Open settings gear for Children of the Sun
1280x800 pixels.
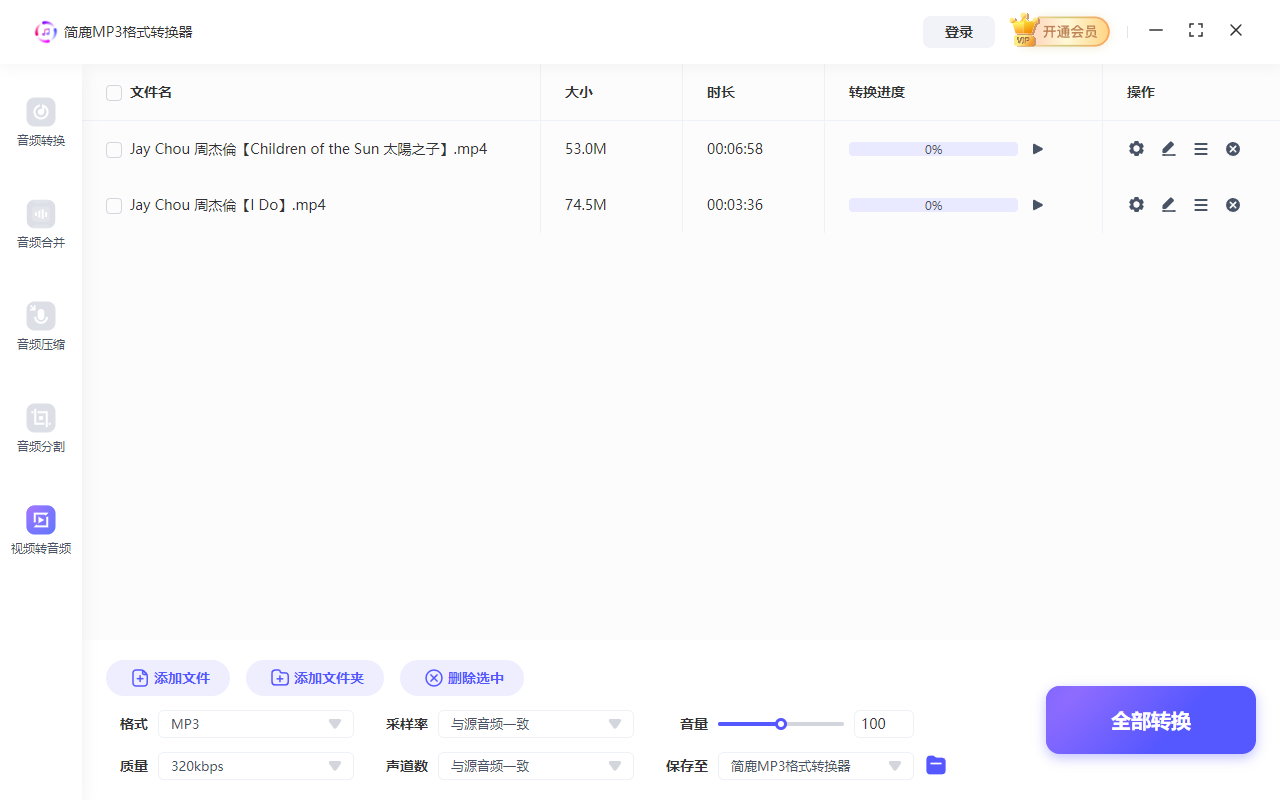(1136, 149)
